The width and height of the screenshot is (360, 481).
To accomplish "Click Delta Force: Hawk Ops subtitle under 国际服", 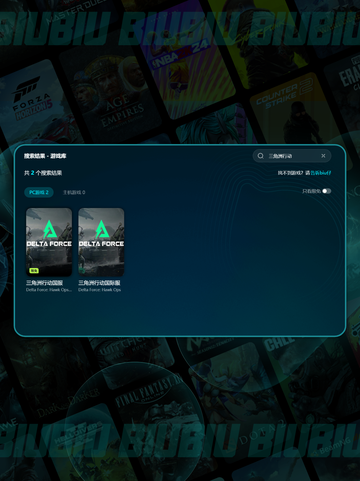I will [99, 290].
